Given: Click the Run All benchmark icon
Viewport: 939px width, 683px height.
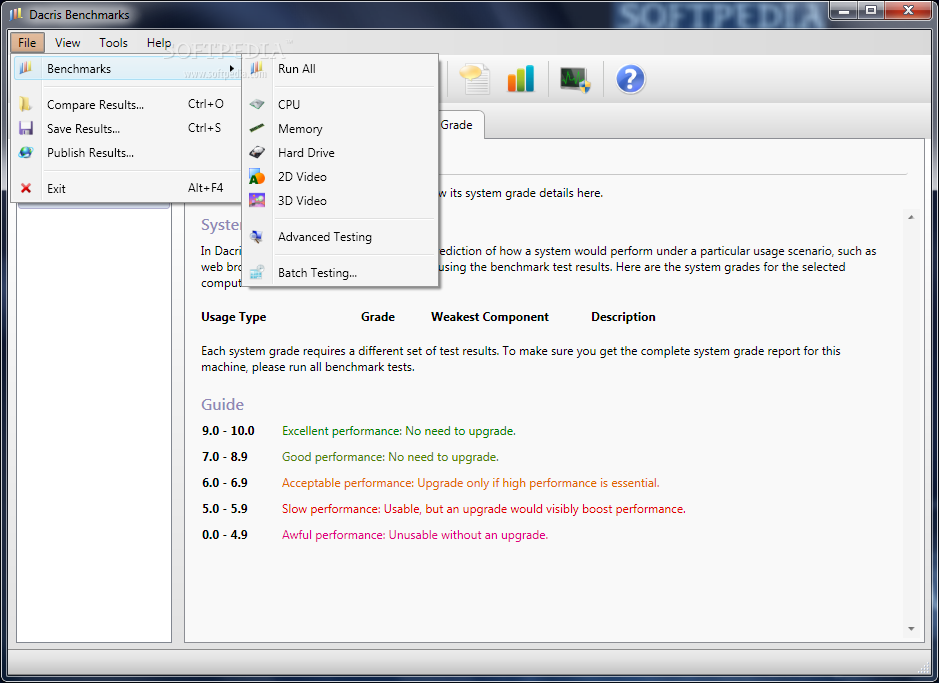Looking at the screenshot, I should pyautogui.click(x=257, y=68).
